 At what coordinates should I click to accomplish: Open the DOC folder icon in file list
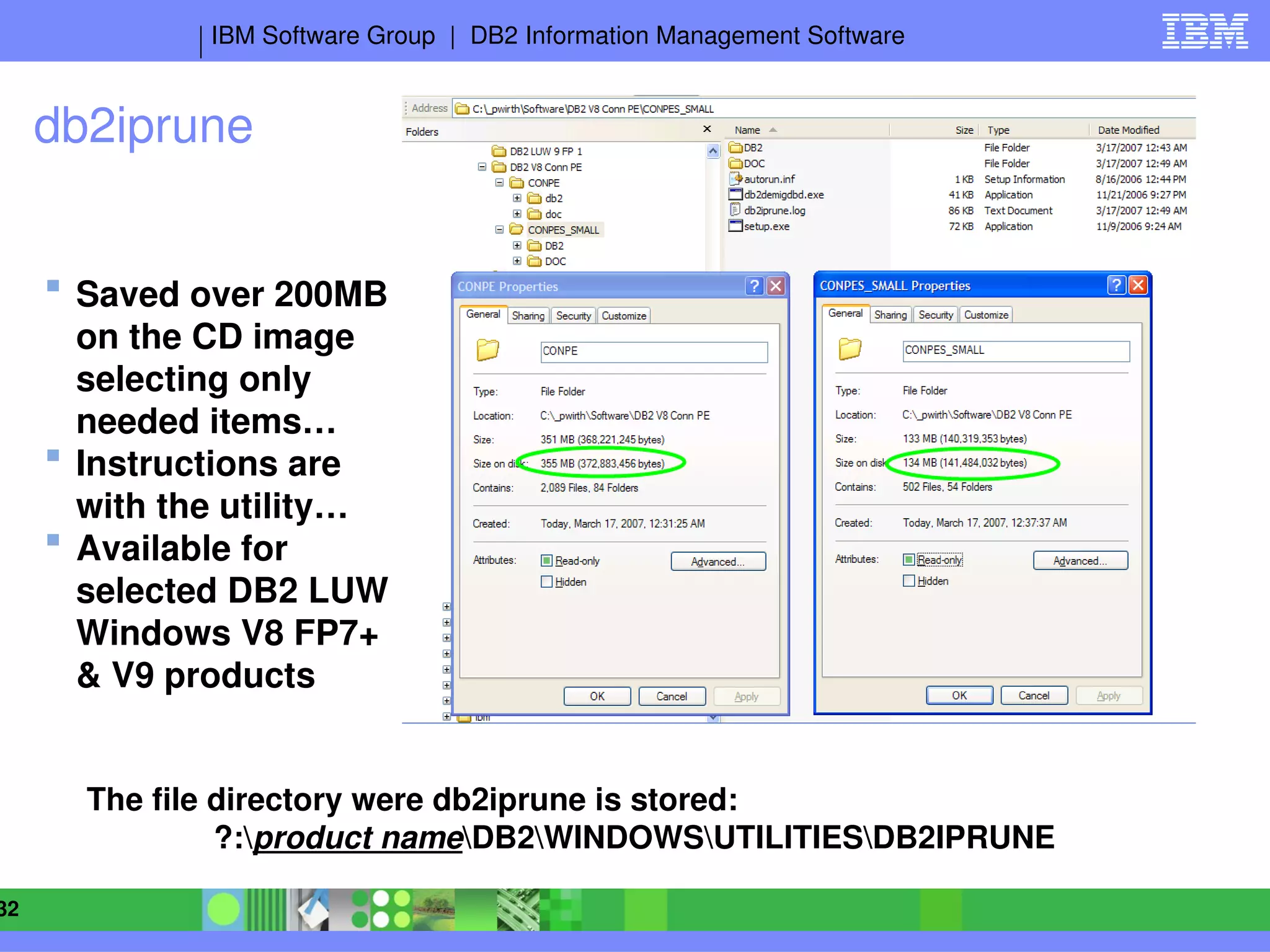[735, 163]
